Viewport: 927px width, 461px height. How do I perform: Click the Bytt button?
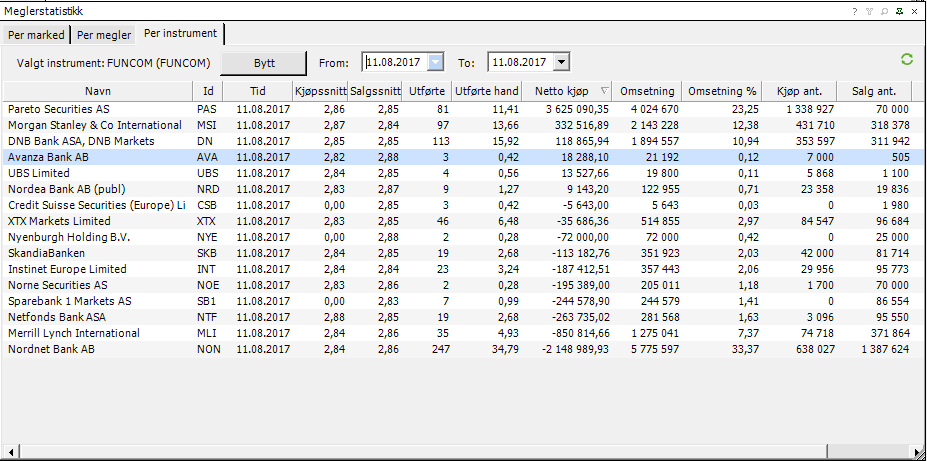[x=264, y=63]
